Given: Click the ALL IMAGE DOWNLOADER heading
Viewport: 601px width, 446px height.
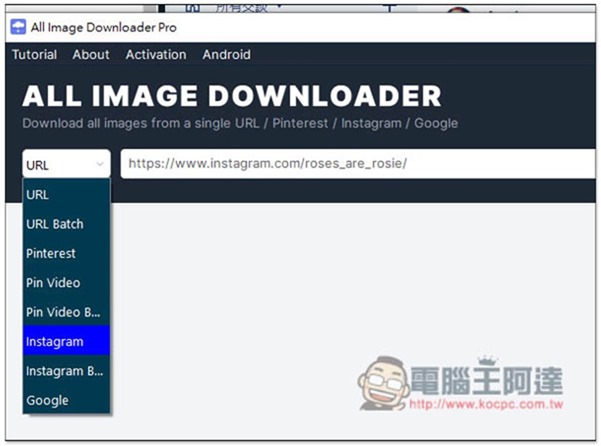Looking at the screenshot, I should point(232,96).
